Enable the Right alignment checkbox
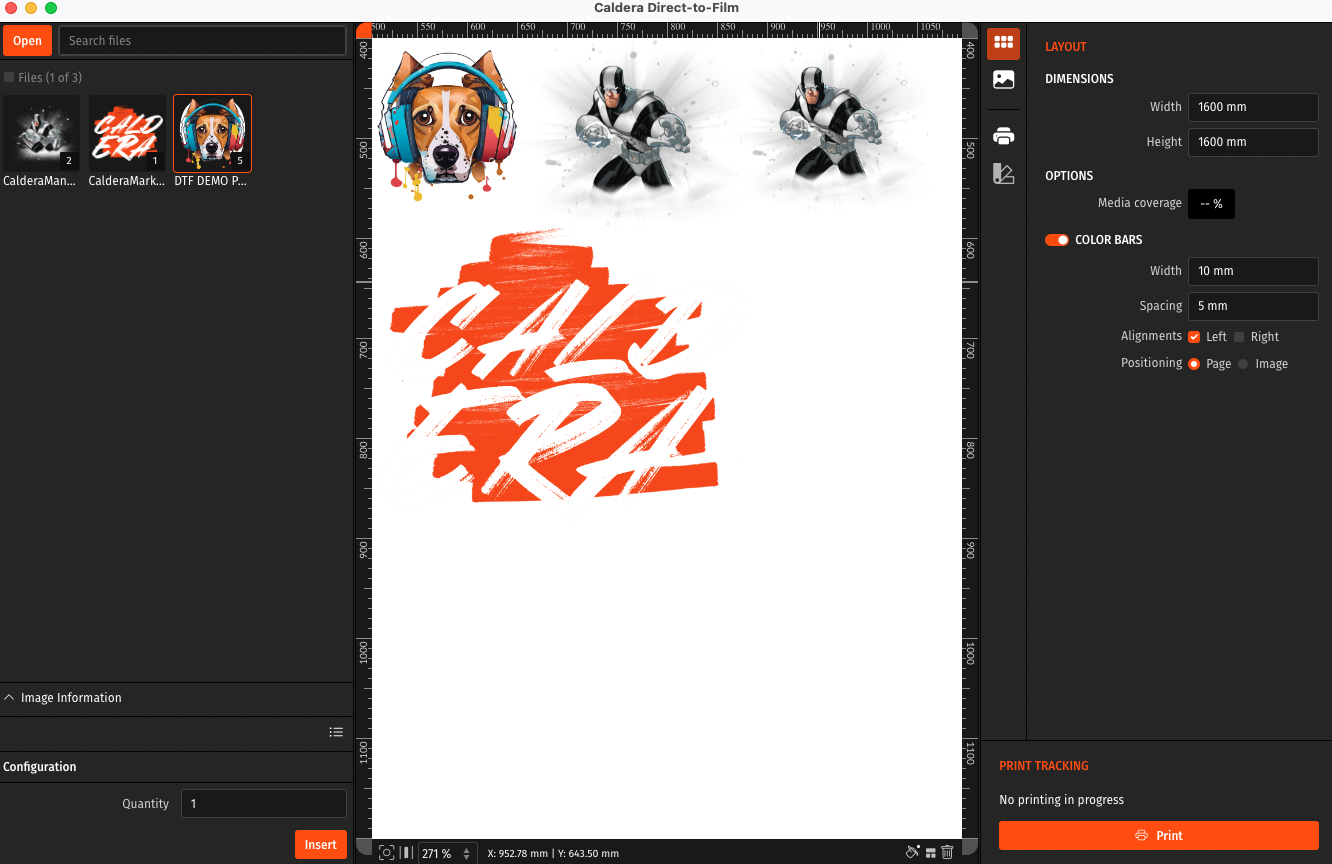1332x864 pixels. (1239, 337)
